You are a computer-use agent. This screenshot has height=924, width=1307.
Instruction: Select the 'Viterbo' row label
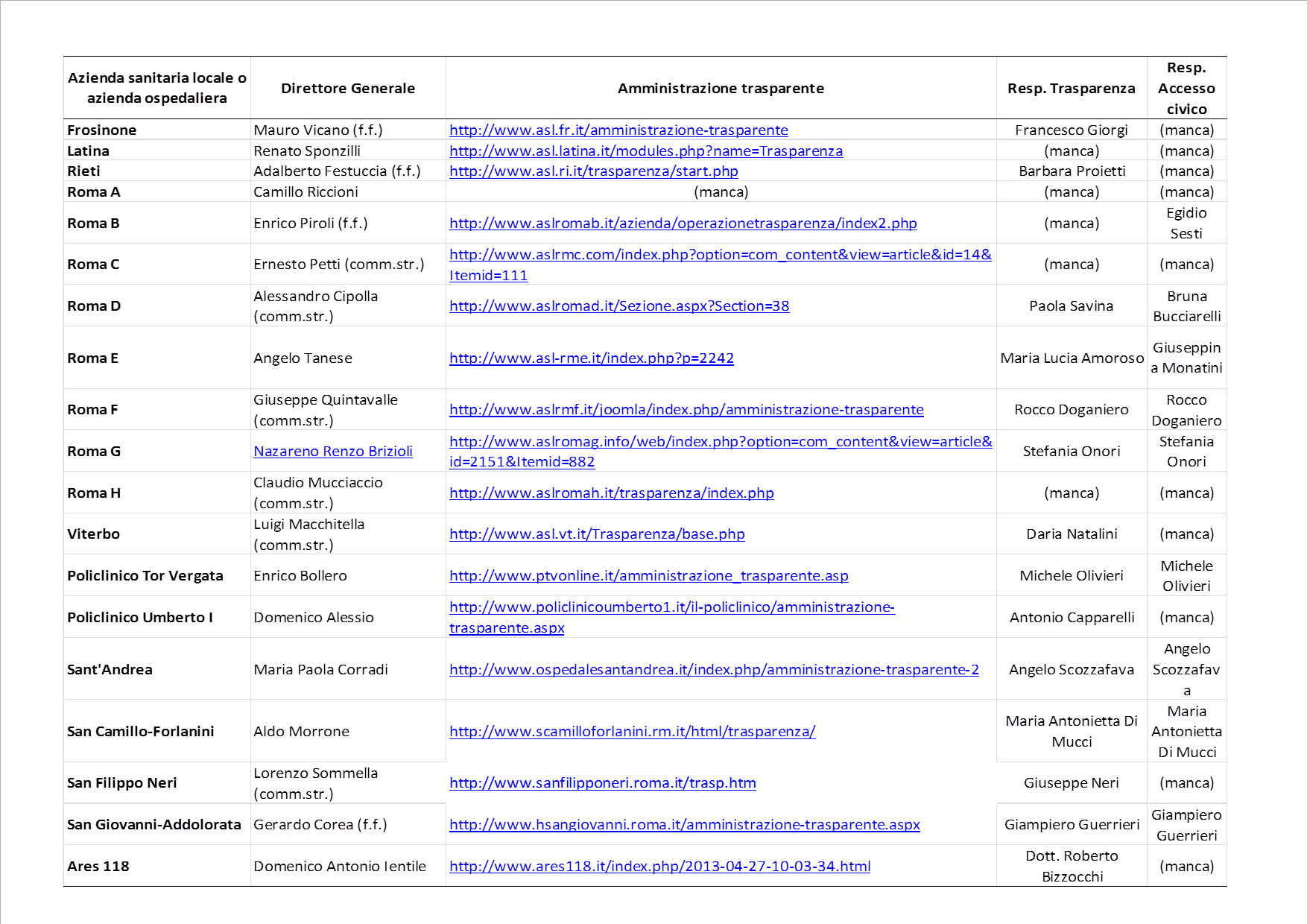tap(93, 534)
